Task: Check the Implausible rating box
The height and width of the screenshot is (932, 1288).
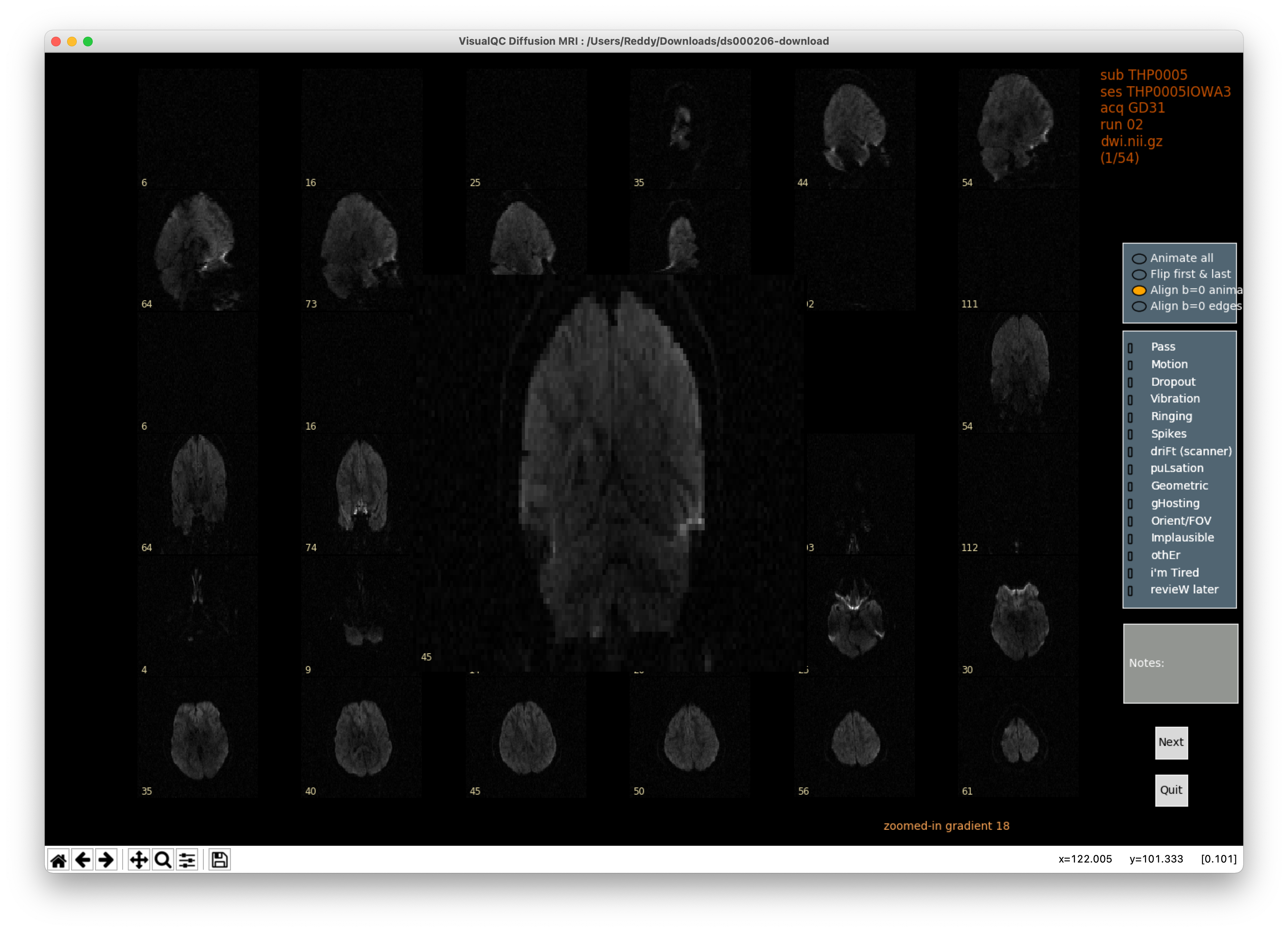Action: click(x=1130, y=538)
